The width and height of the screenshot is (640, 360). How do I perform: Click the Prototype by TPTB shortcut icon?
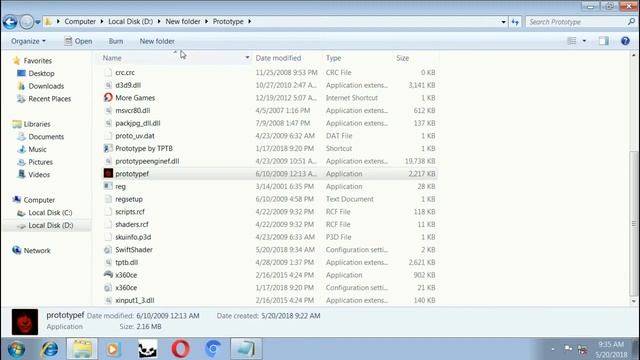tap(108, 149)
